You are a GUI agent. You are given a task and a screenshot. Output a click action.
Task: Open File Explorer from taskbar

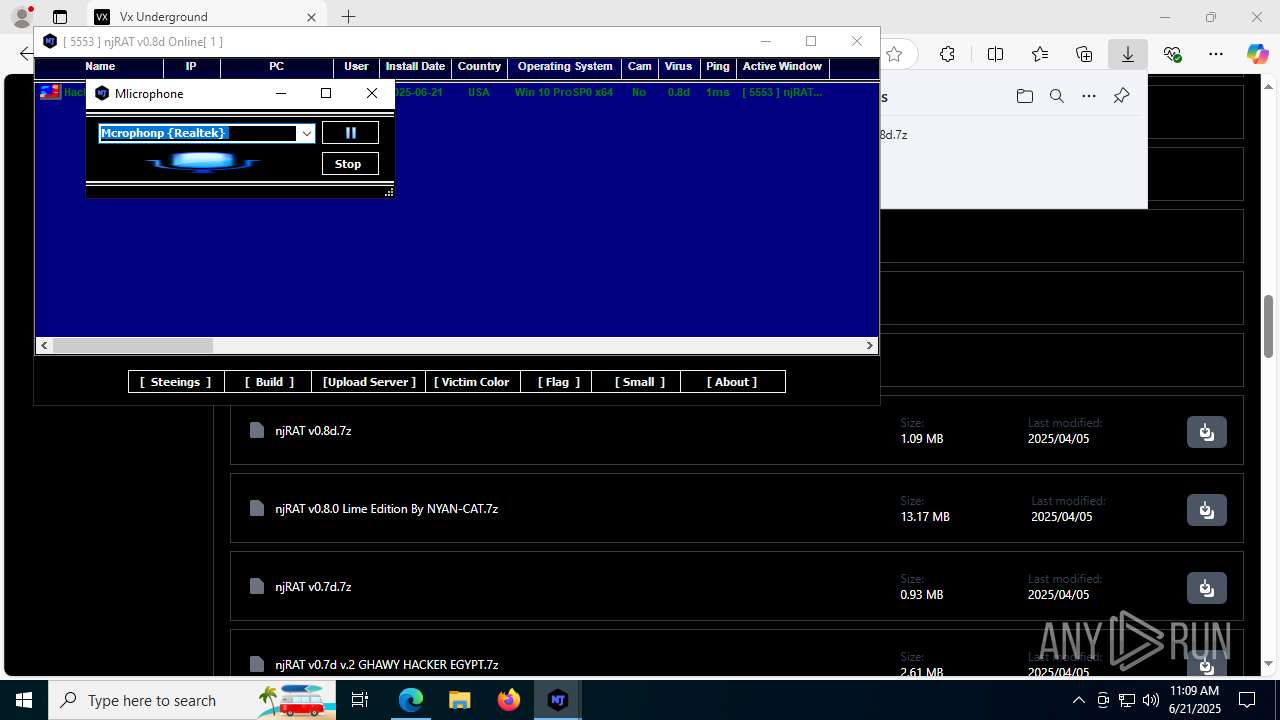[x=459, y=700]
